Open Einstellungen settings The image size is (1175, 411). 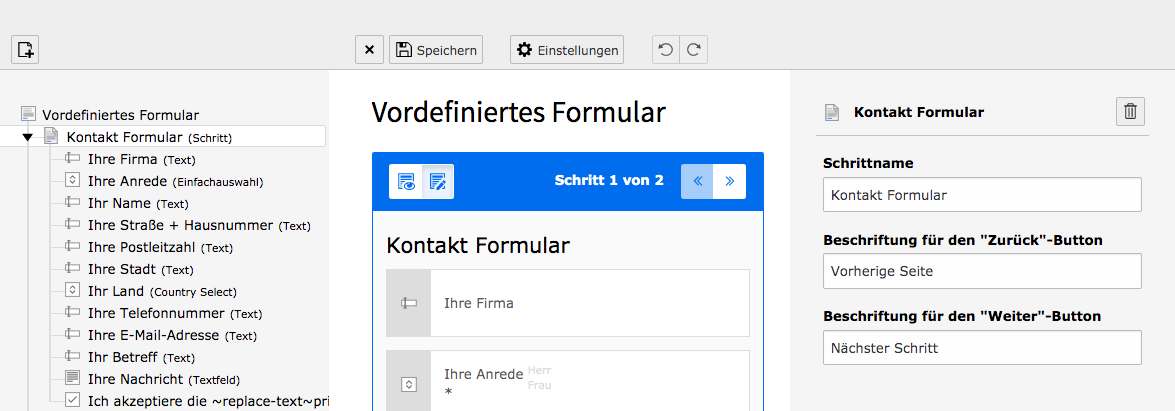[x=567, y=50]
